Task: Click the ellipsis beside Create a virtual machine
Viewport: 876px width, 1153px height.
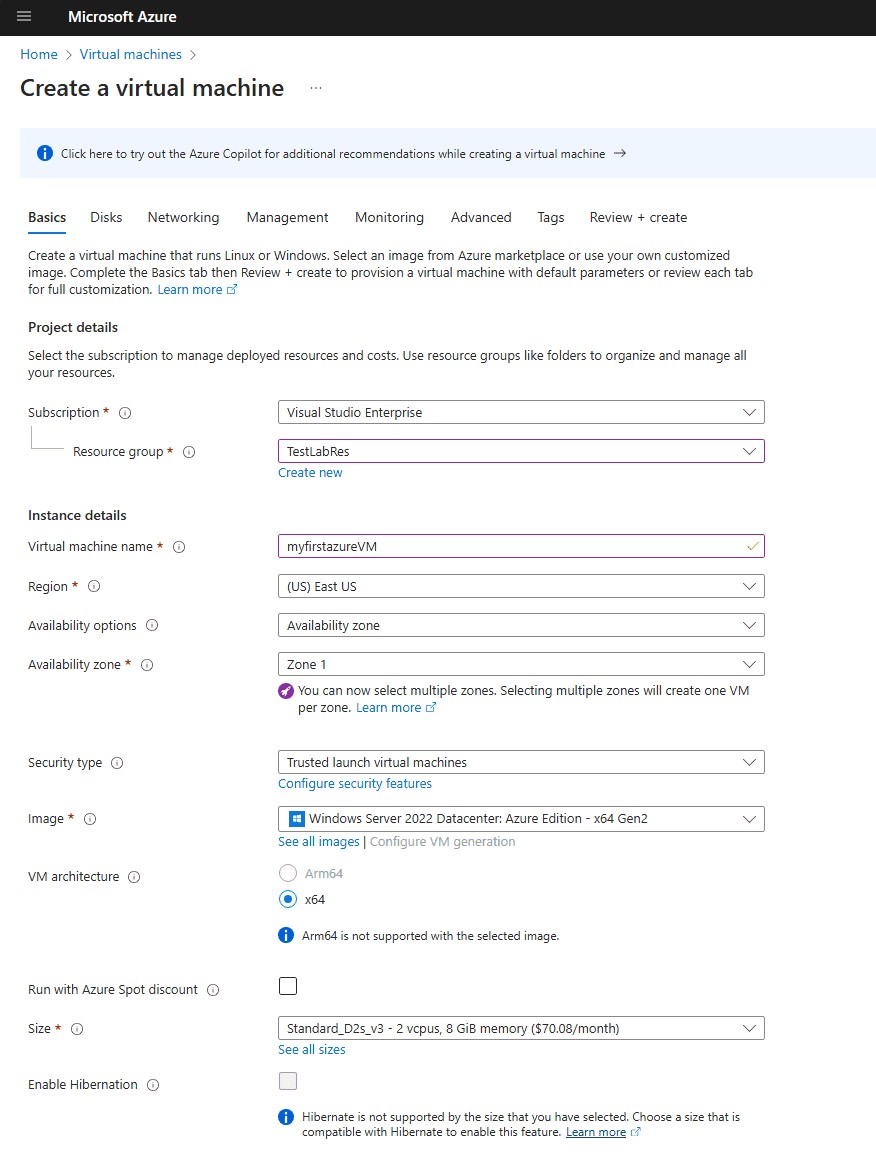Action: 316,88
